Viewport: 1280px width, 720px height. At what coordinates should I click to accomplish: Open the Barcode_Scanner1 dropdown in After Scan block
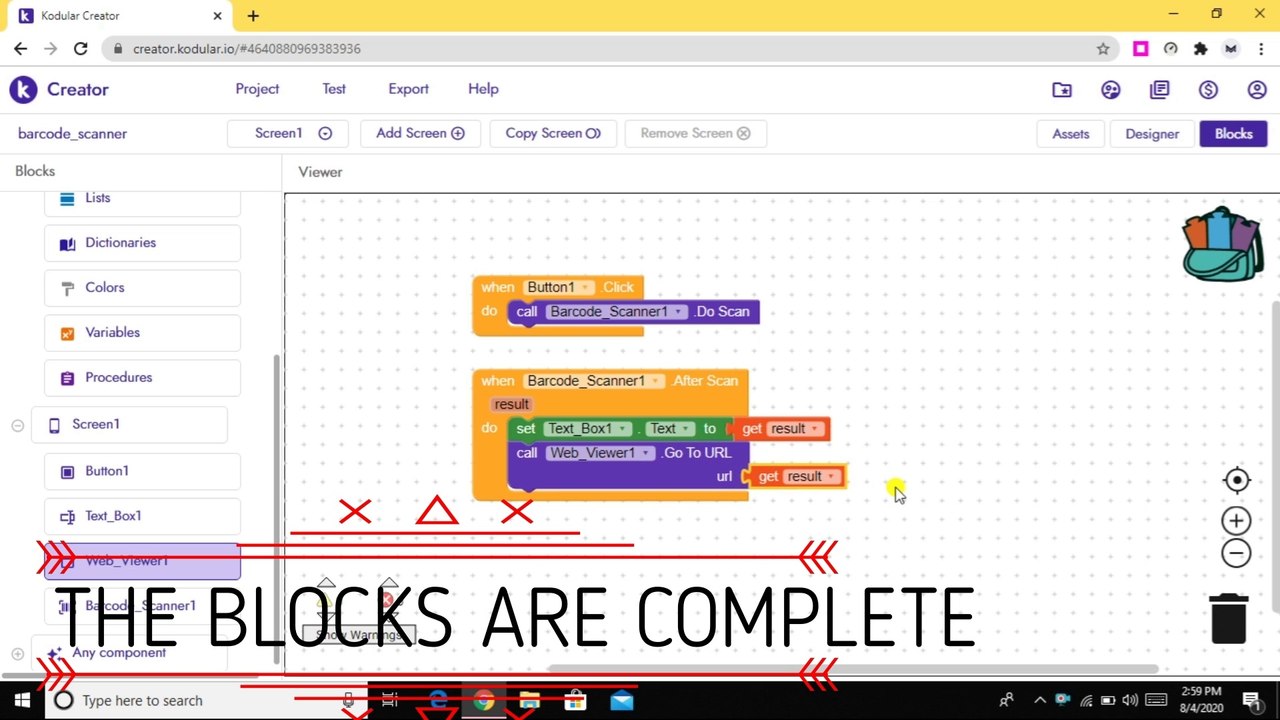[x=594, y=381]
